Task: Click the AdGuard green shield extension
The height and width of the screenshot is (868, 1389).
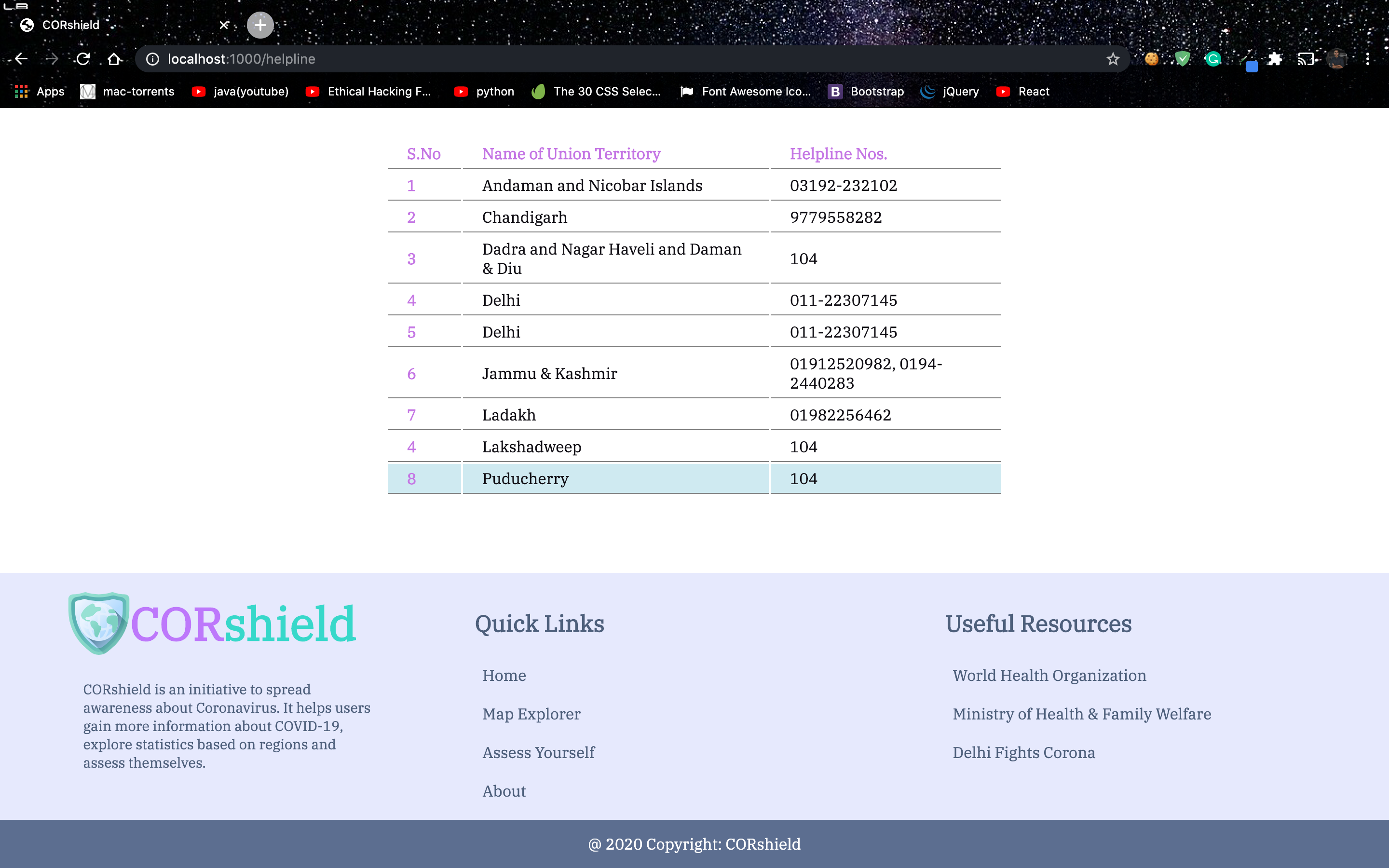Action: [1183, 59]
